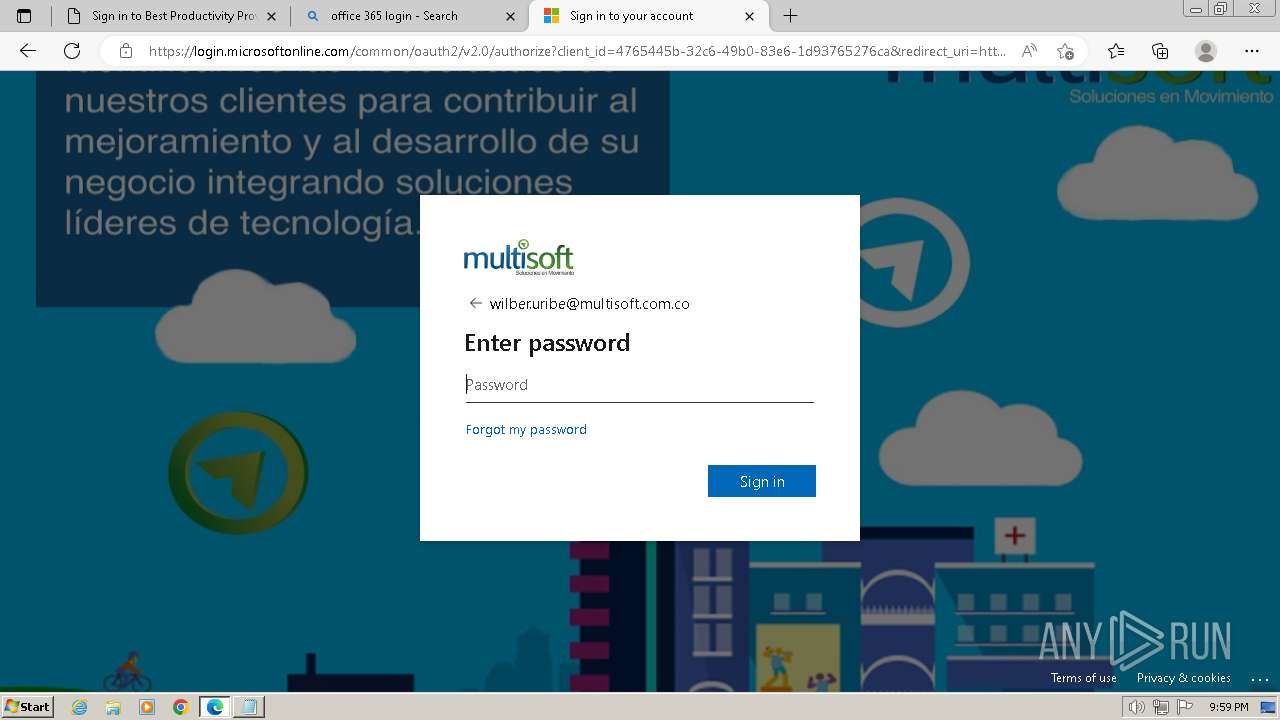
Task: Open the Read aloud icon in the address bar
Action: (1029, 51)
